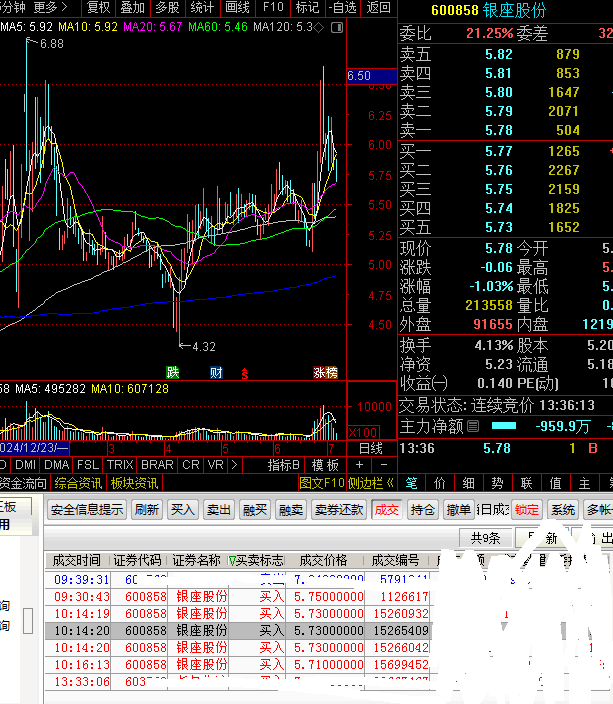Screen dimensions: 613x704
Task: Switch to DMA indicator tab
Action: [x=57, y=465]
